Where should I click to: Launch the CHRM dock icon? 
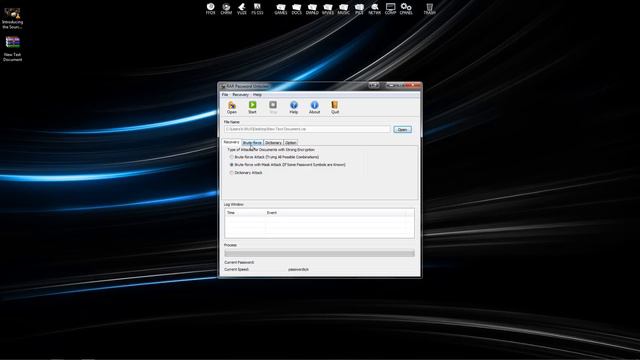coord(226,9)
